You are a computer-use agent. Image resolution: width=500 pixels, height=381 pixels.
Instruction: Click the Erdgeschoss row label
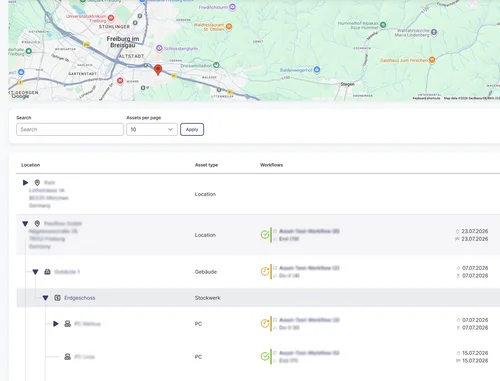[x=80, y=298]
